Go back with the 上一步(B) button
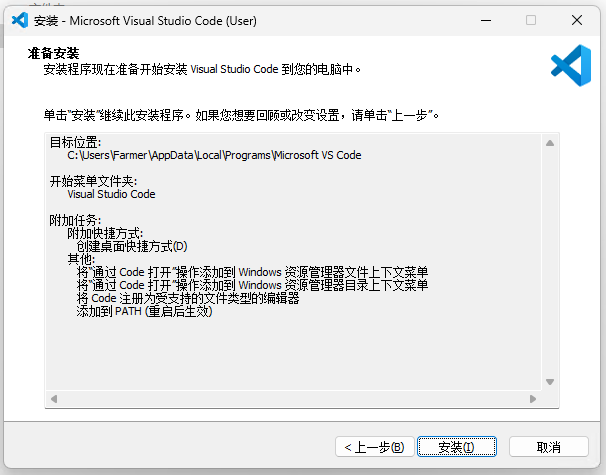 pyautogui.click(x=374, y=447)
